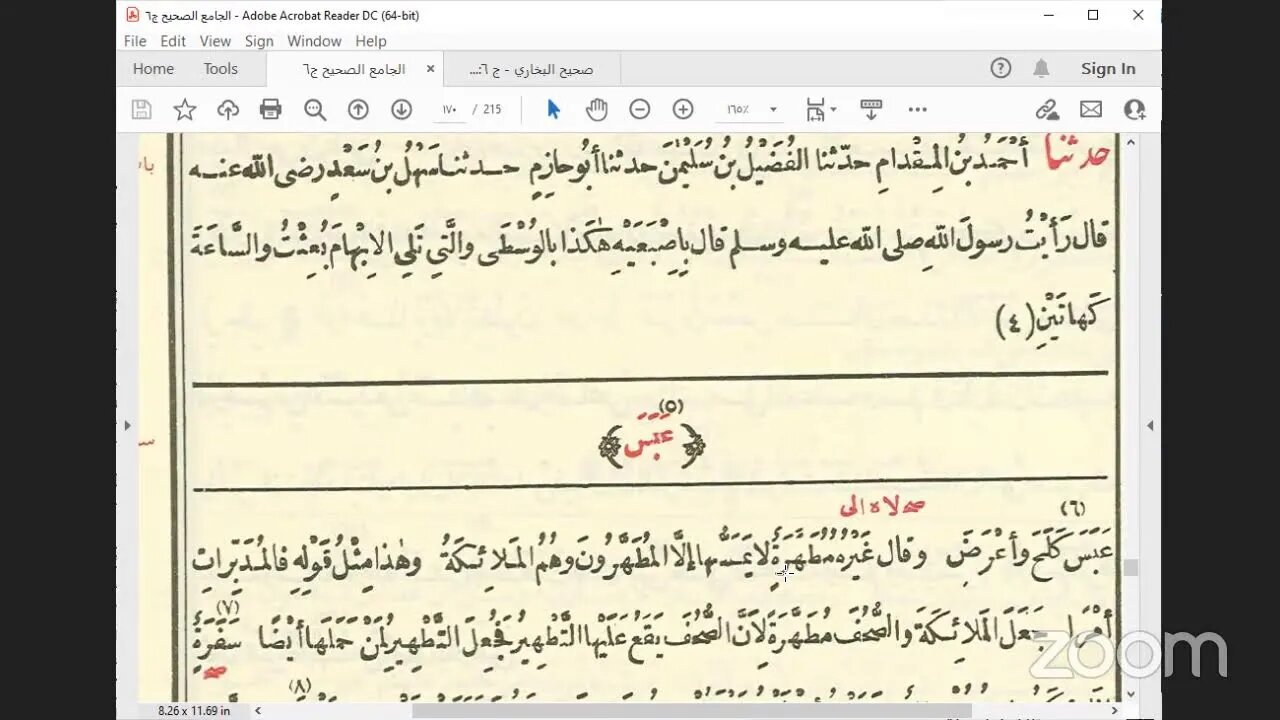Image resolution: width=1280 pixels, height=720 pixels.
Task: Close the الجامع الصحيح document tab
Action: (x=431, y=69)
